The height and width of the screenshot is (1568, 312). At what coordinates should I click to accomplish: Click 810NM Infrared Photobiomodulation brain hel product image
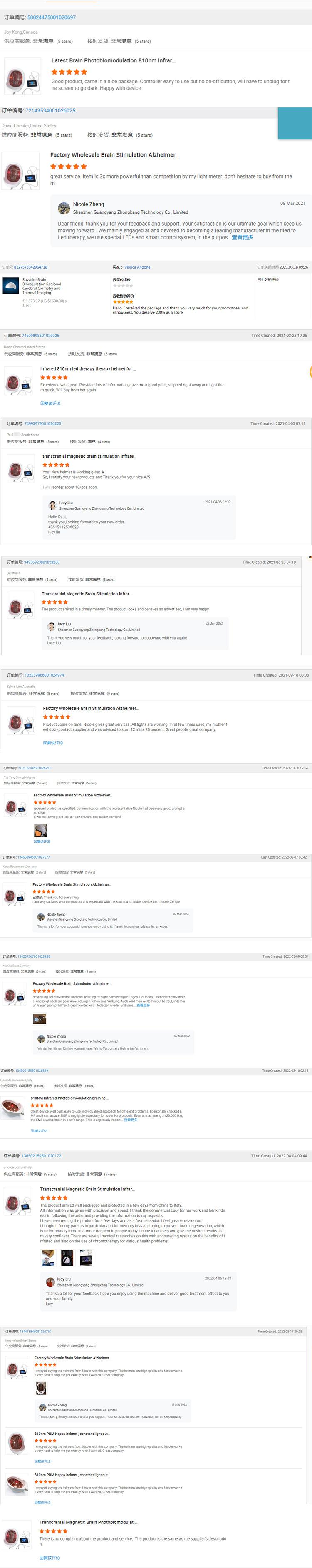[x=13, y=1109]
